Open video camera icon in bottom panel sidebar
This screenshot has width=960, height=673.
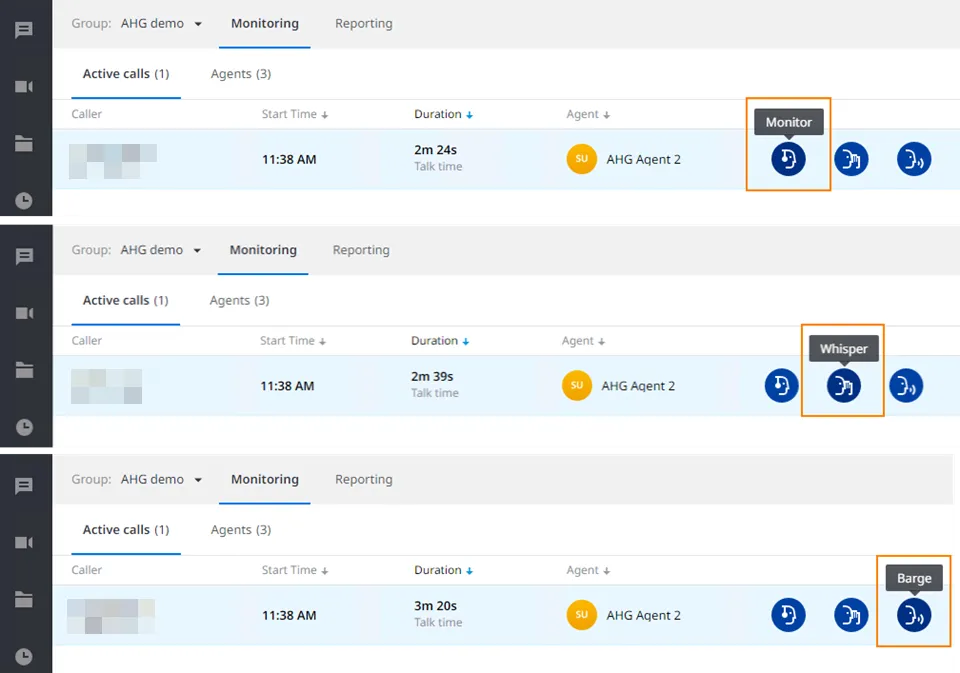pos(24,543)
